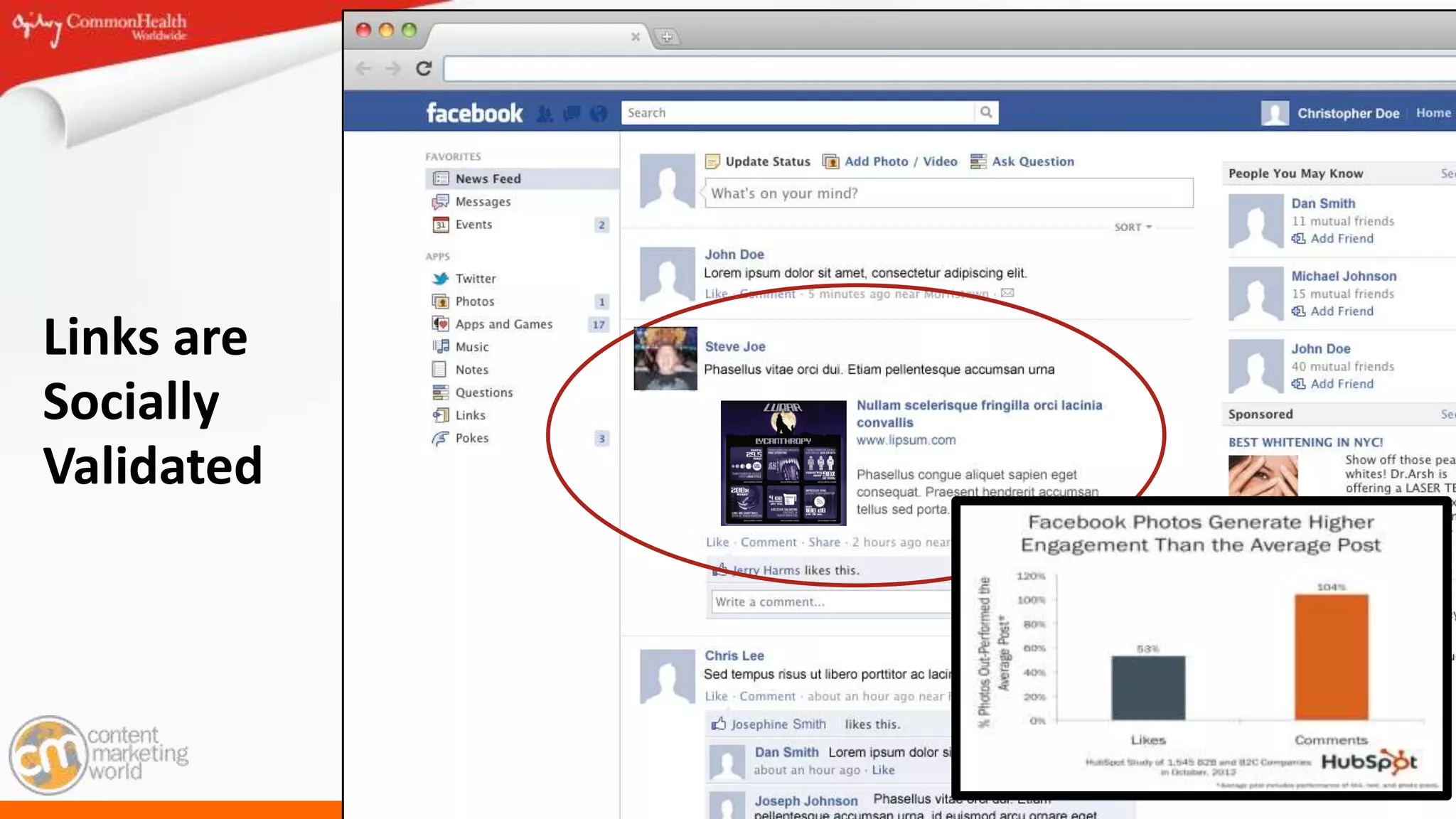Click the Music note icon
The image size is (1456, 819).
(441, 346)
